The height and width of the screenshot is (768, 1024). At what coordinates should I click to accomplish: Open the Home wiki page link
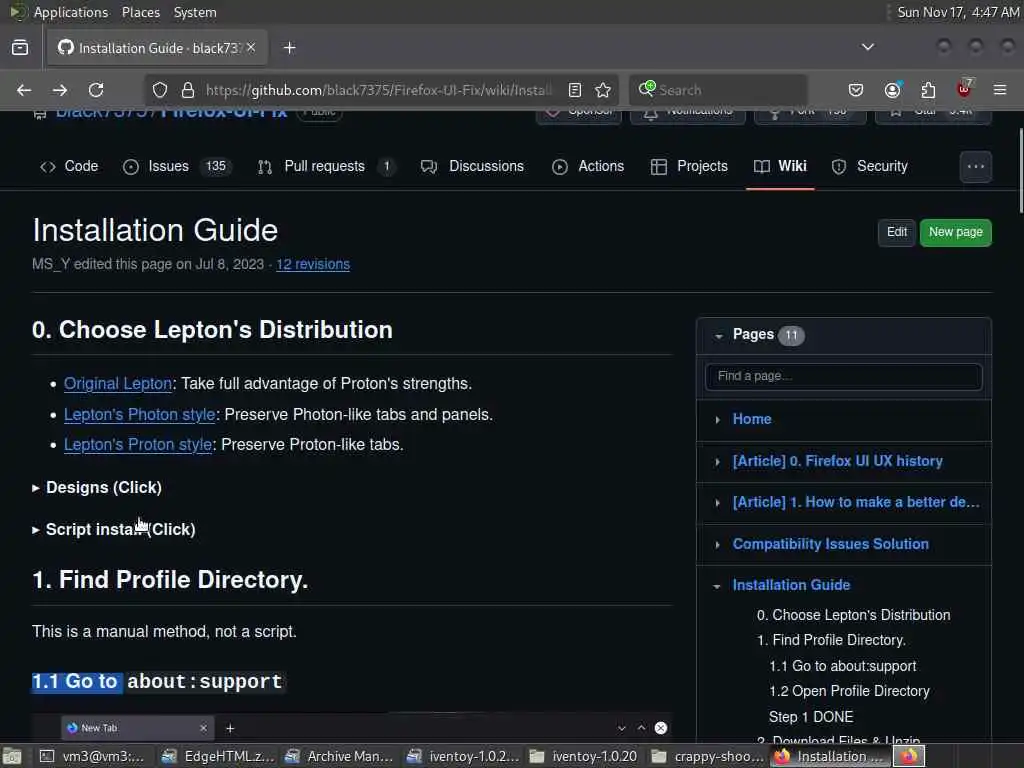[752, 419]
